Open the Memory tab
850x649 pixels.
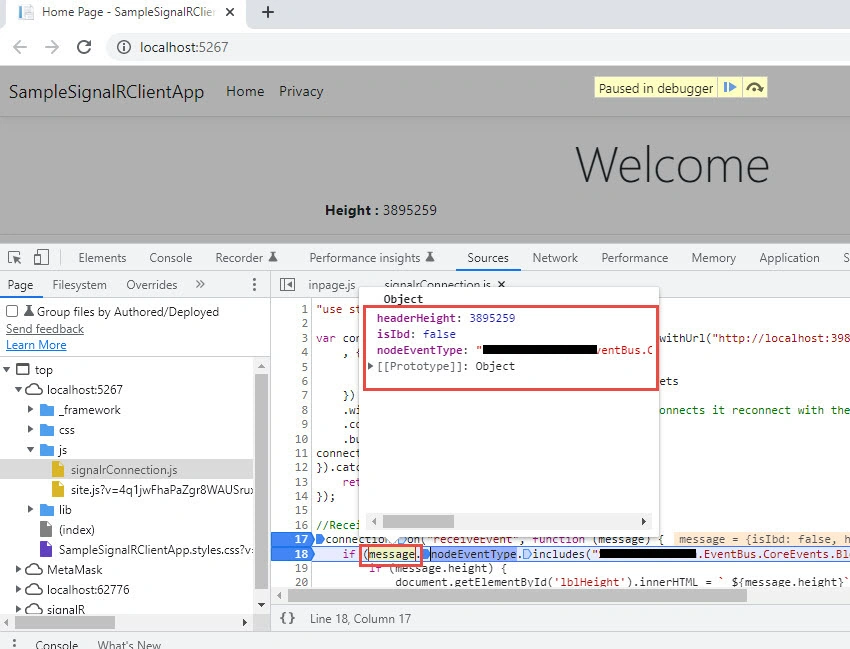click(x=713, y=258)
